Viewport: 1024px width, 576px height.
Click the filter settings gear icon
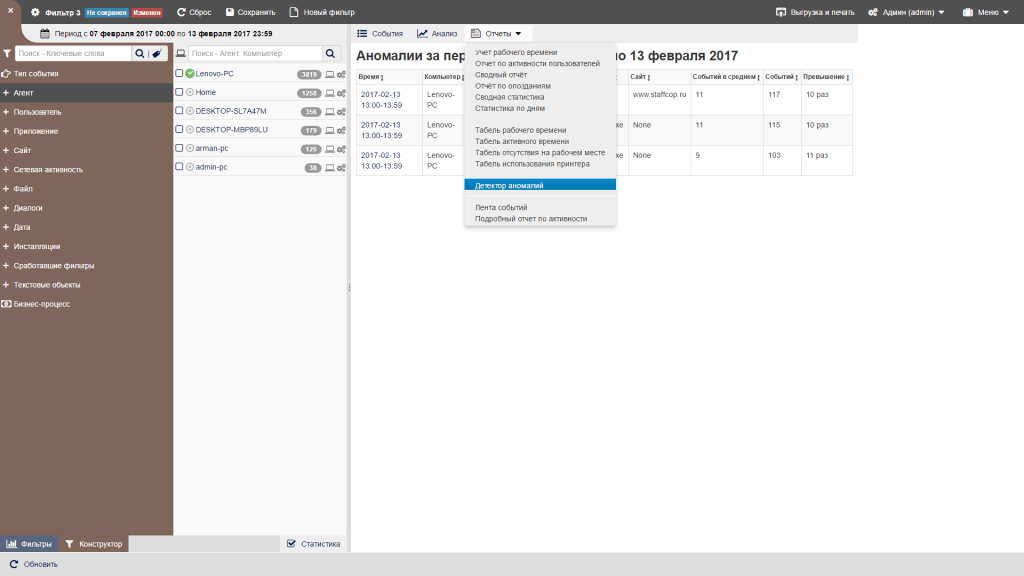click(35, 12)
